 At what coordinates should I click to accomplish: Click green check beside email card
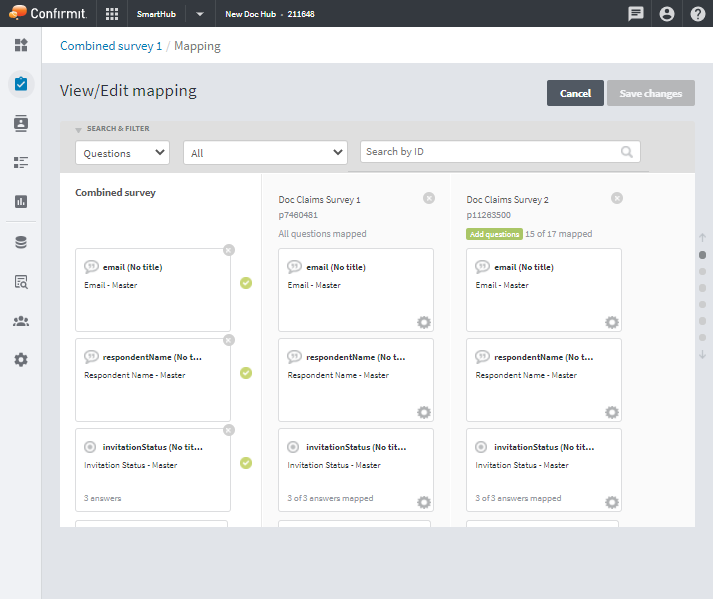tap(246, 283)
